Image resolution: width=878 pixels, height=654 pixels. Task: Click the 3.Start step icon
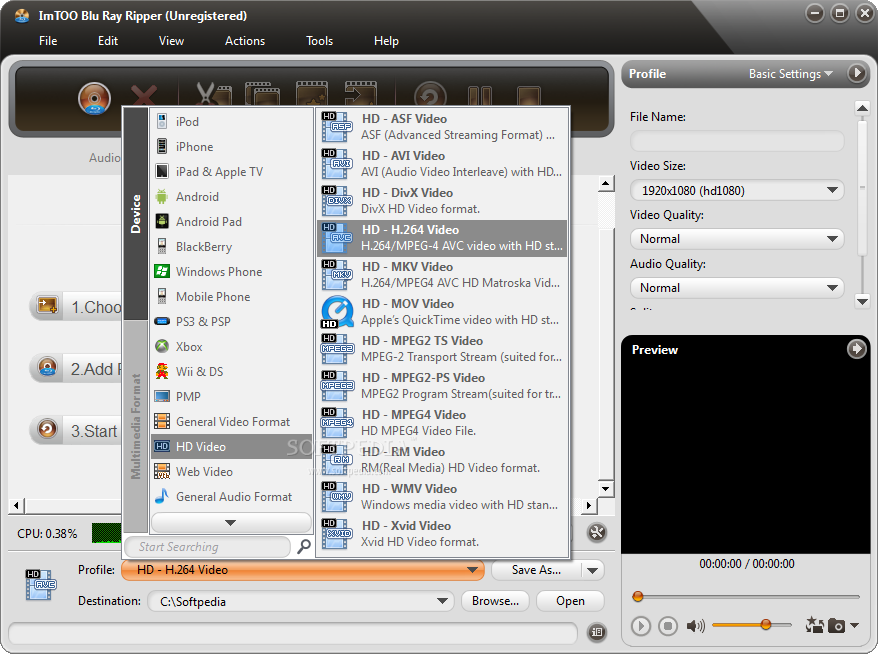coord(47,429)
